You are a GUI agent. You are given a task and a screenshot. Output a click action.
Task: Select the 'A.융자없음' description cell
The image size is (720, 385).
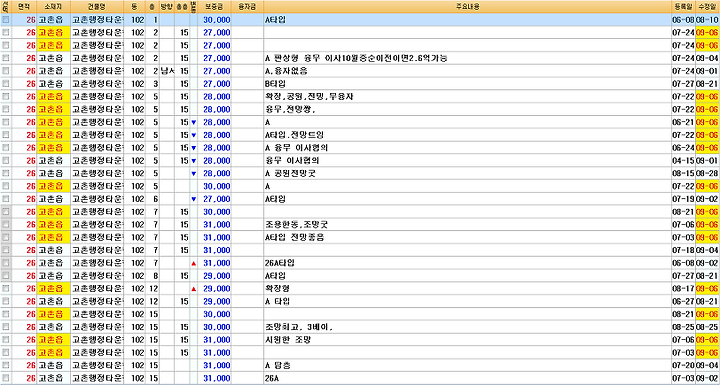point(467,71)
